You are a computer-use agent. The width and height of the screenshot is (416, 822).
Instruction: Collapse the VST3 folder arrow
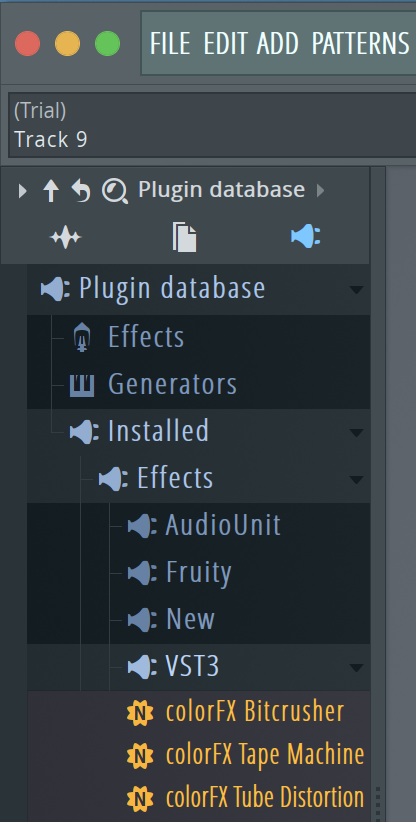pos(356,667)
